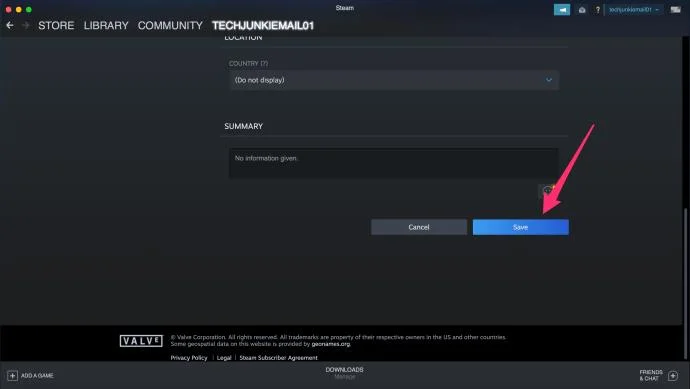The height and width of the screenshot is (389, 690).
Task: Open the announcements megaphone icon
Action: click(562, 10)
